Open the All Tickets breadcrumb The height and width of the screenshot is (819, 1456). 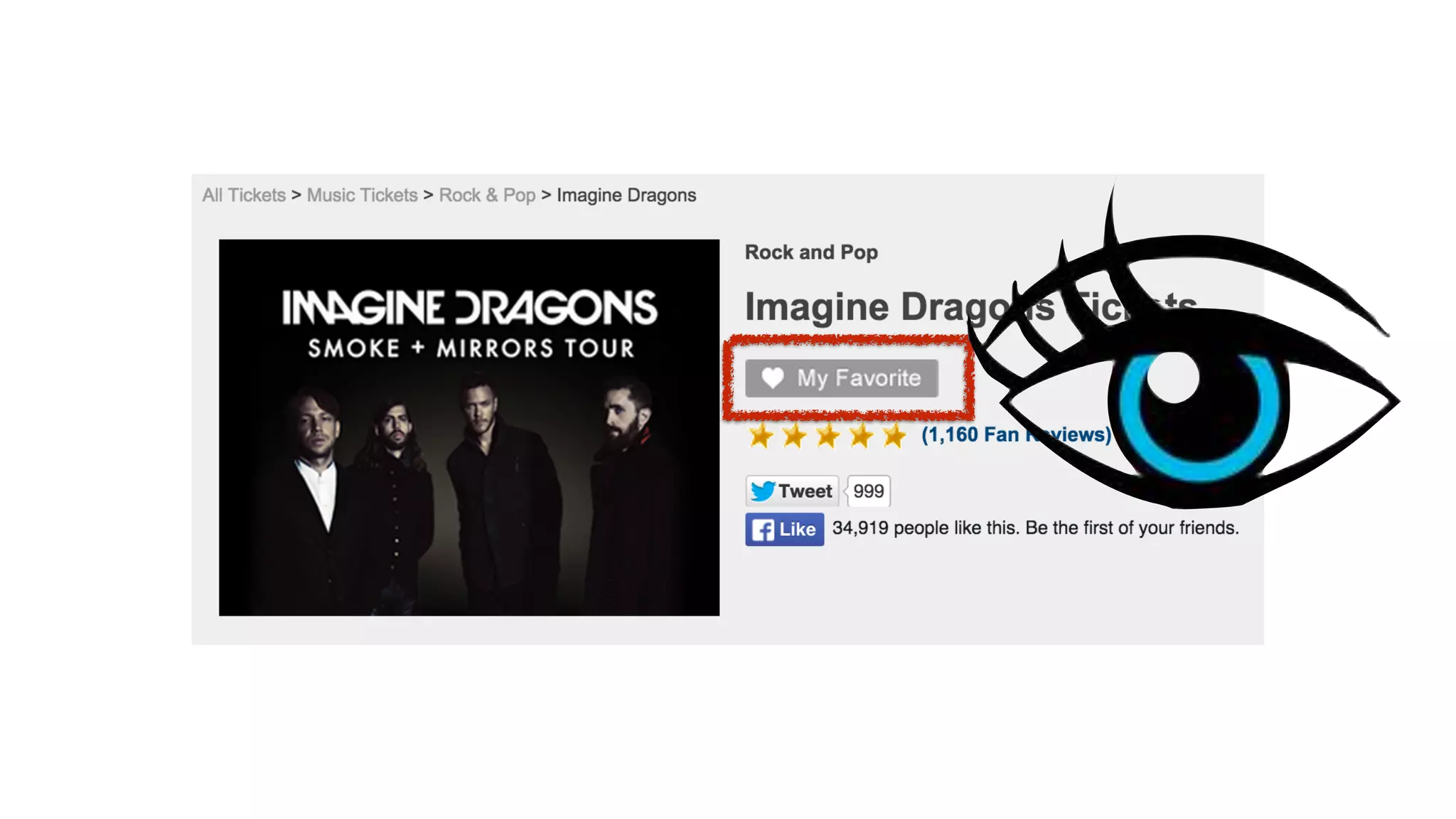coord(244,195)
